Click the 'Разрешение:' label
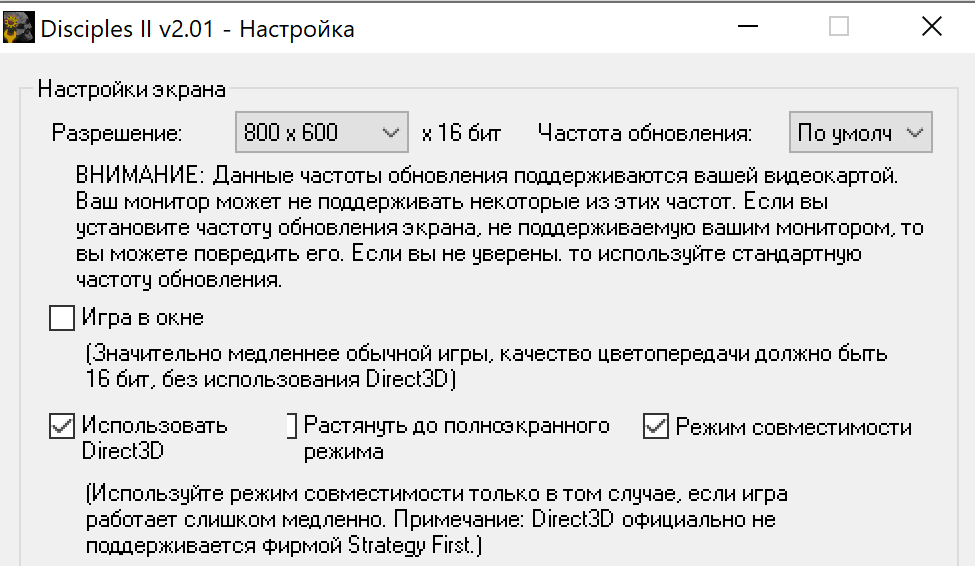 (118, 132)
